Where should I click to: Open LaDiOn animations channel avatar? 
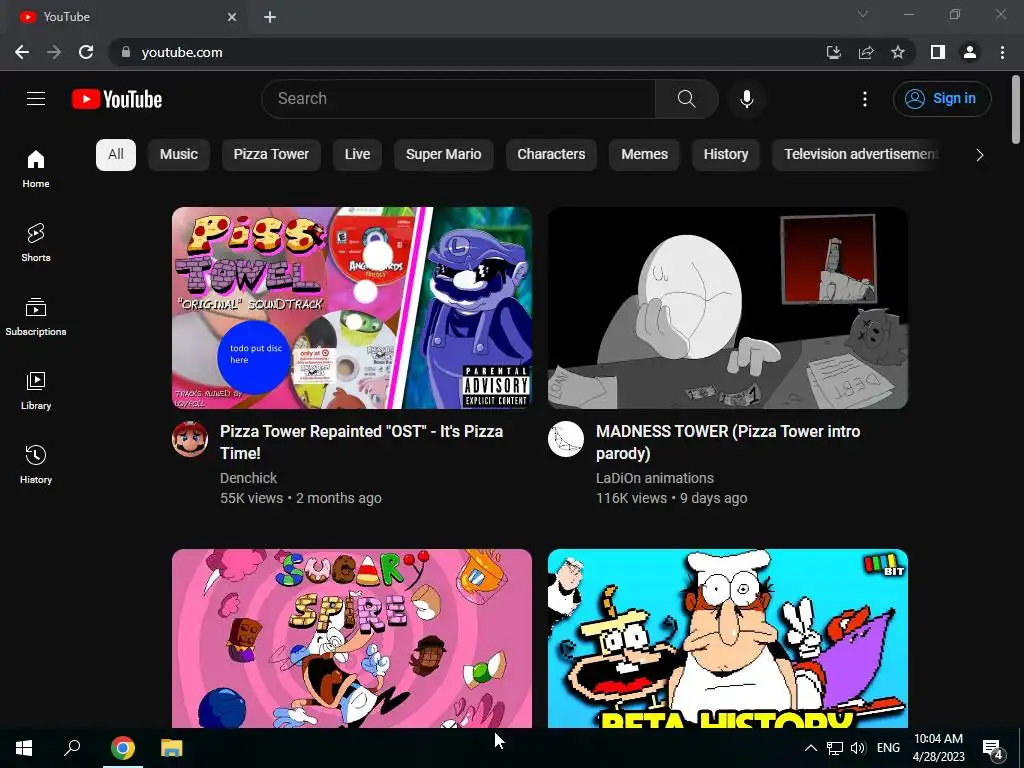tap(566, 439)
